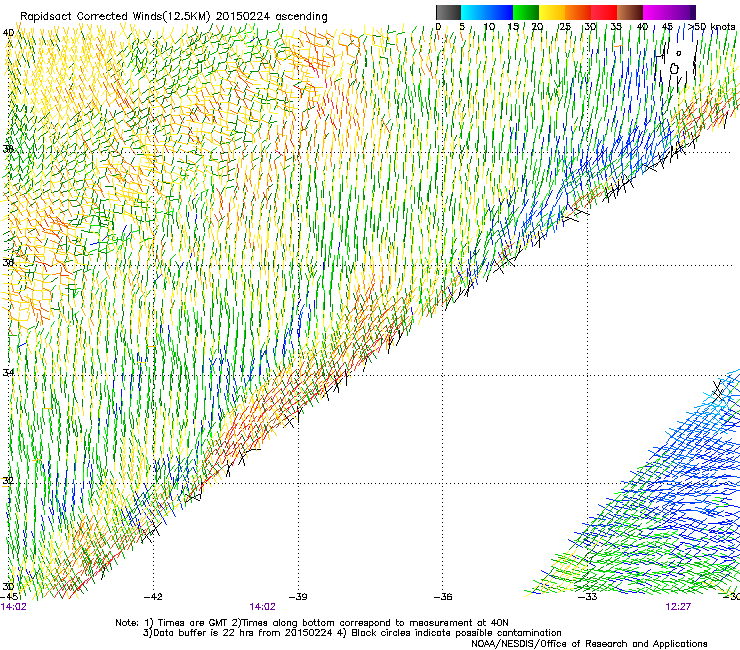Click the longitude label '-36'

coord(443,596)
